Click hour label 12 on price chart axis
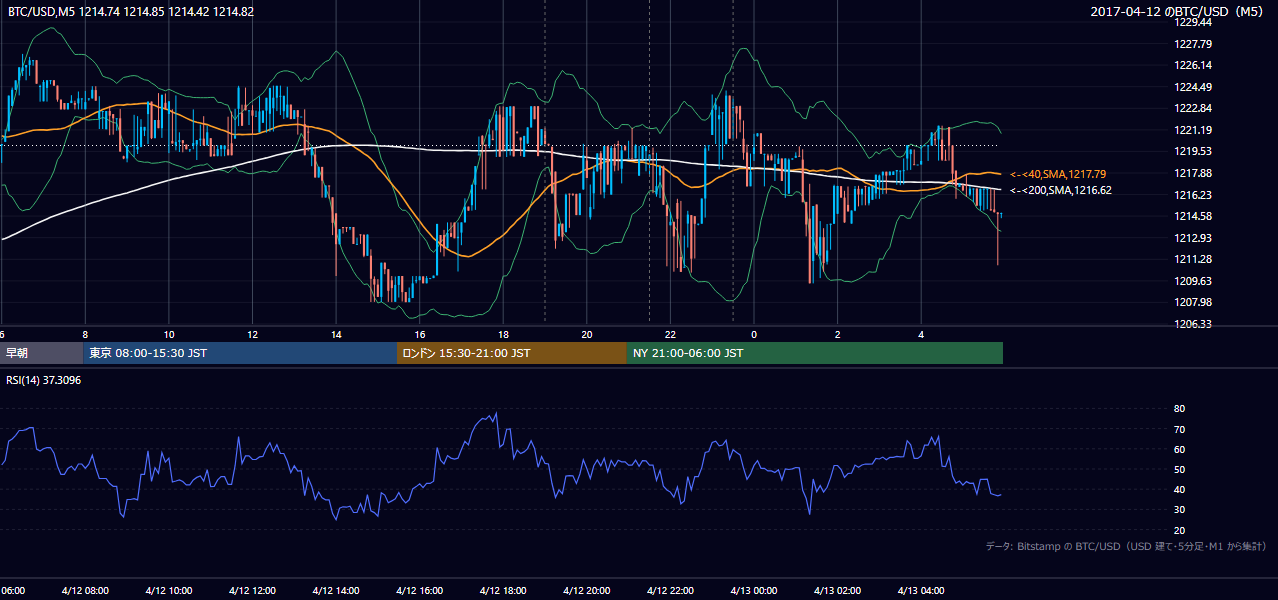 (253, 334)
